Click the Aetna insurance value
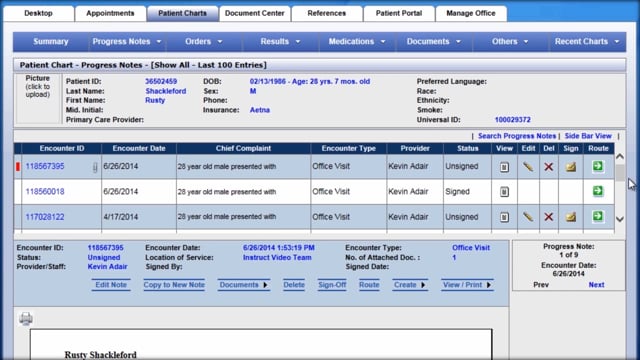 [x=260, y=110]
